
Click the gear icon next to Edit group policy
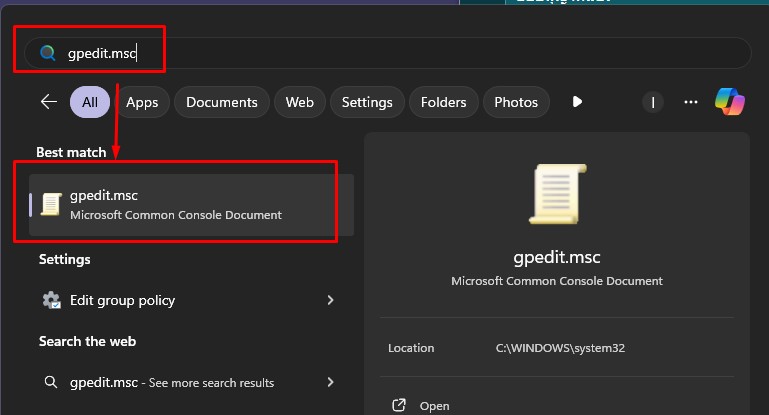click(x=51, y=300)
